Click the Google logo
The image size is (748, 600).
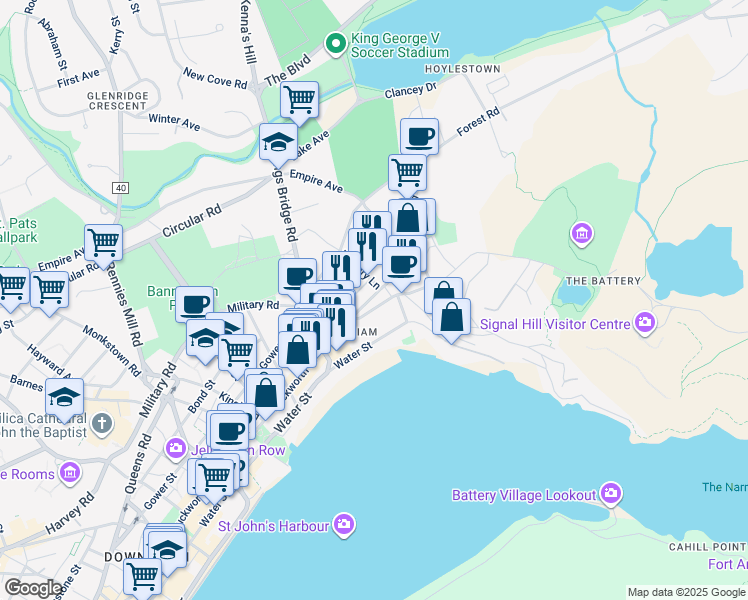coord(33,588)
